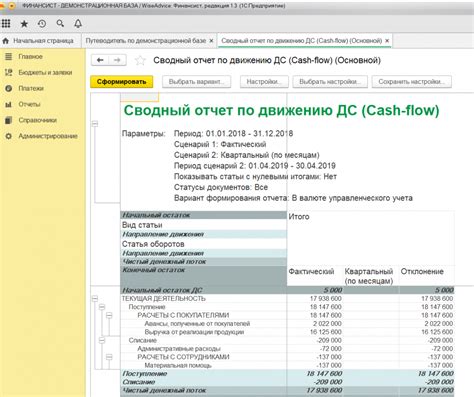Click the Справочники book icon
474x397 pixels.
(9, 120)
